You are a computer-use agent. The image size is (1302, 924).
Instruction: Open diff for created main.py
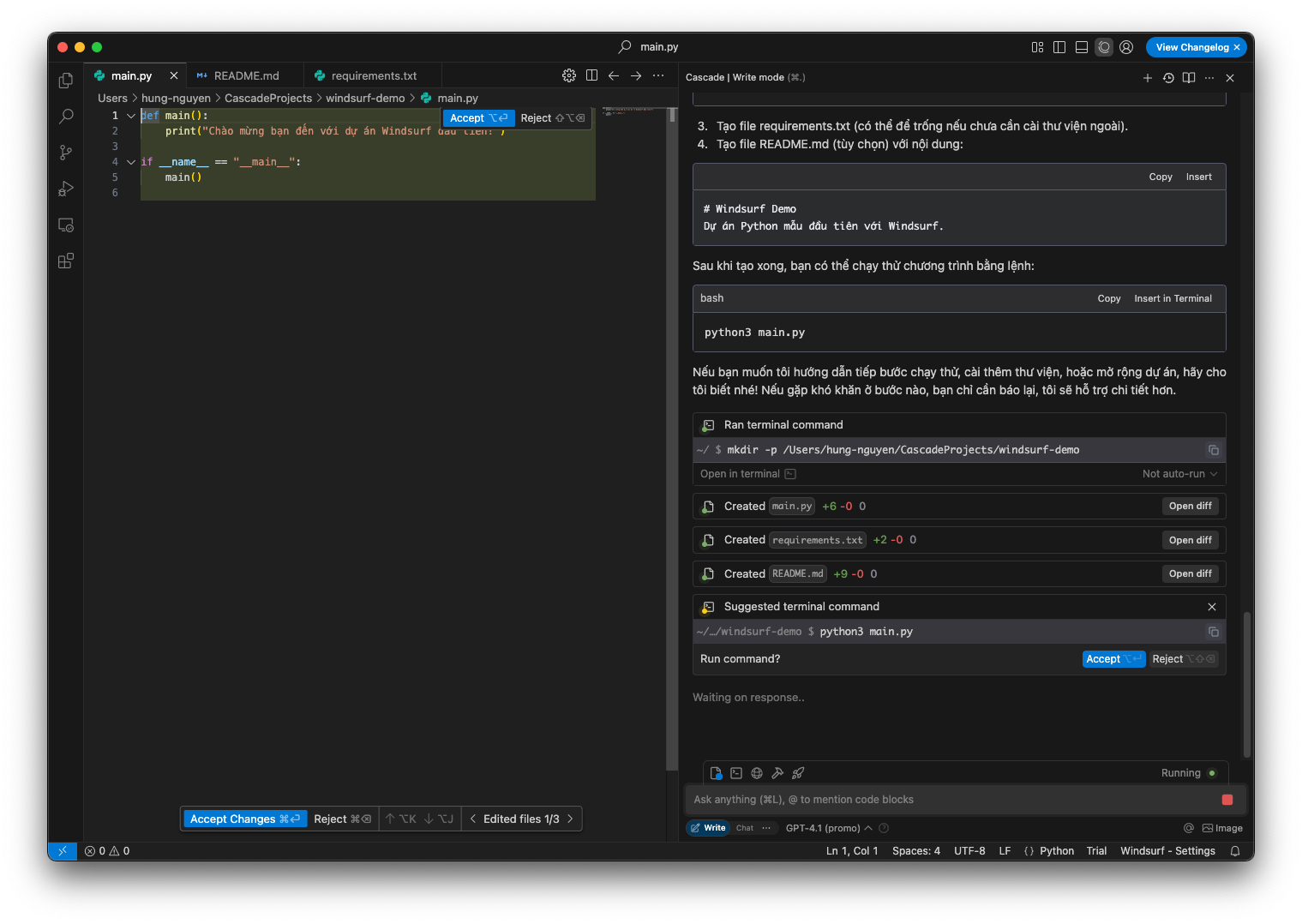tap(1191, 507)
